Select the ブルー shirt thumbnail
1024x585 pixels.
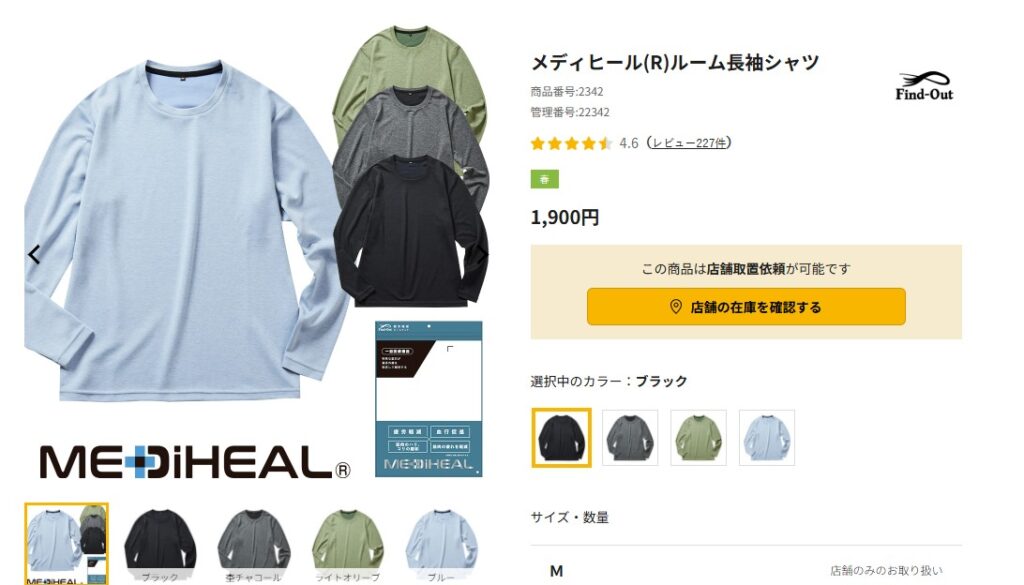(441, 544)
